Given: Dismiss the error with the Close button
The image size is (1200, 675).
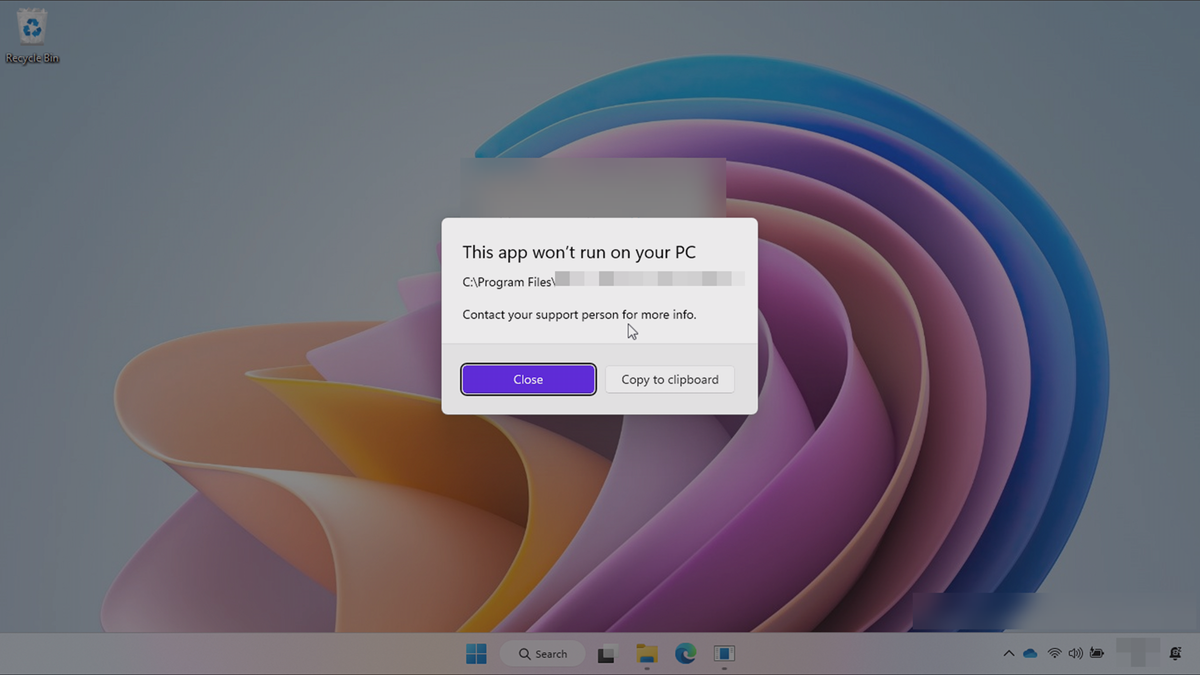Looking at the screenshot, I should pyautogui.click(x=528, y=379).
